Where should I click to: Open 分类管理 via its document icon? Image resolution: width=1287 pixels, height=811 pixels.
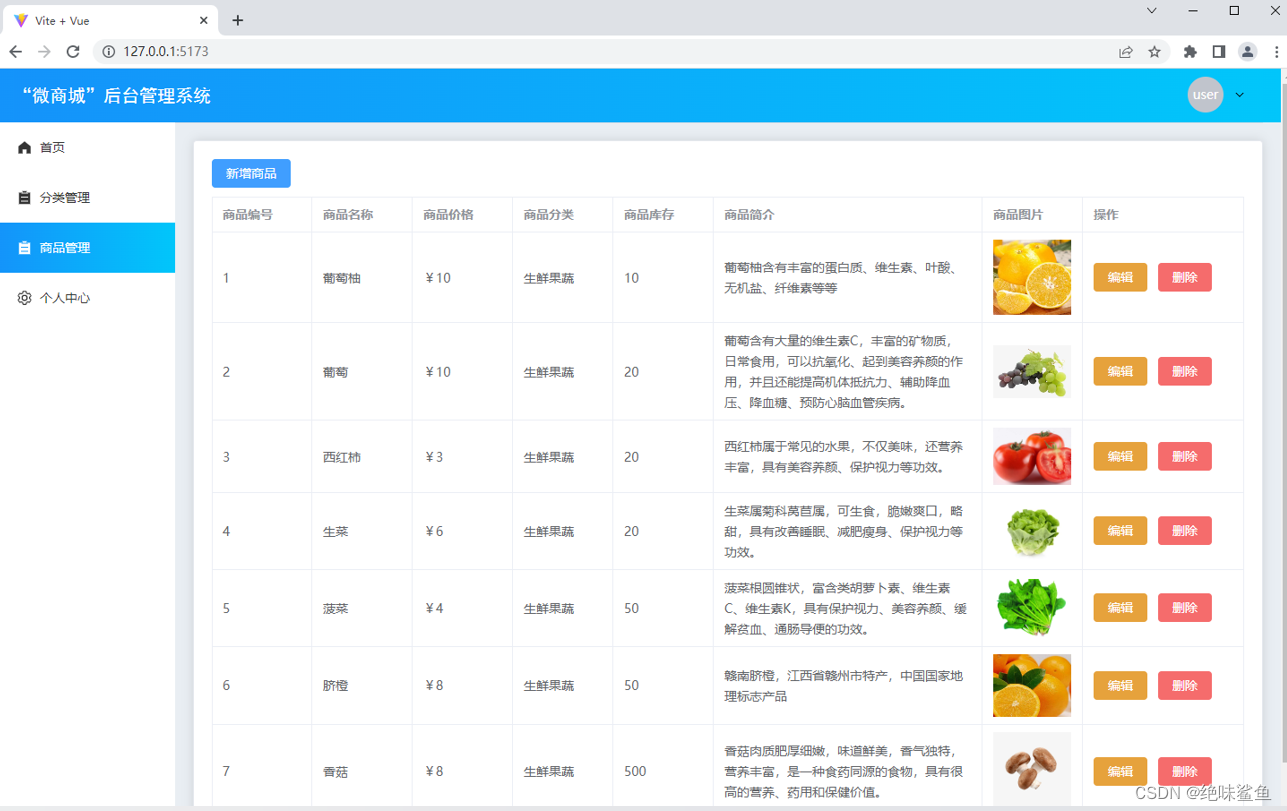click(24, 197)
